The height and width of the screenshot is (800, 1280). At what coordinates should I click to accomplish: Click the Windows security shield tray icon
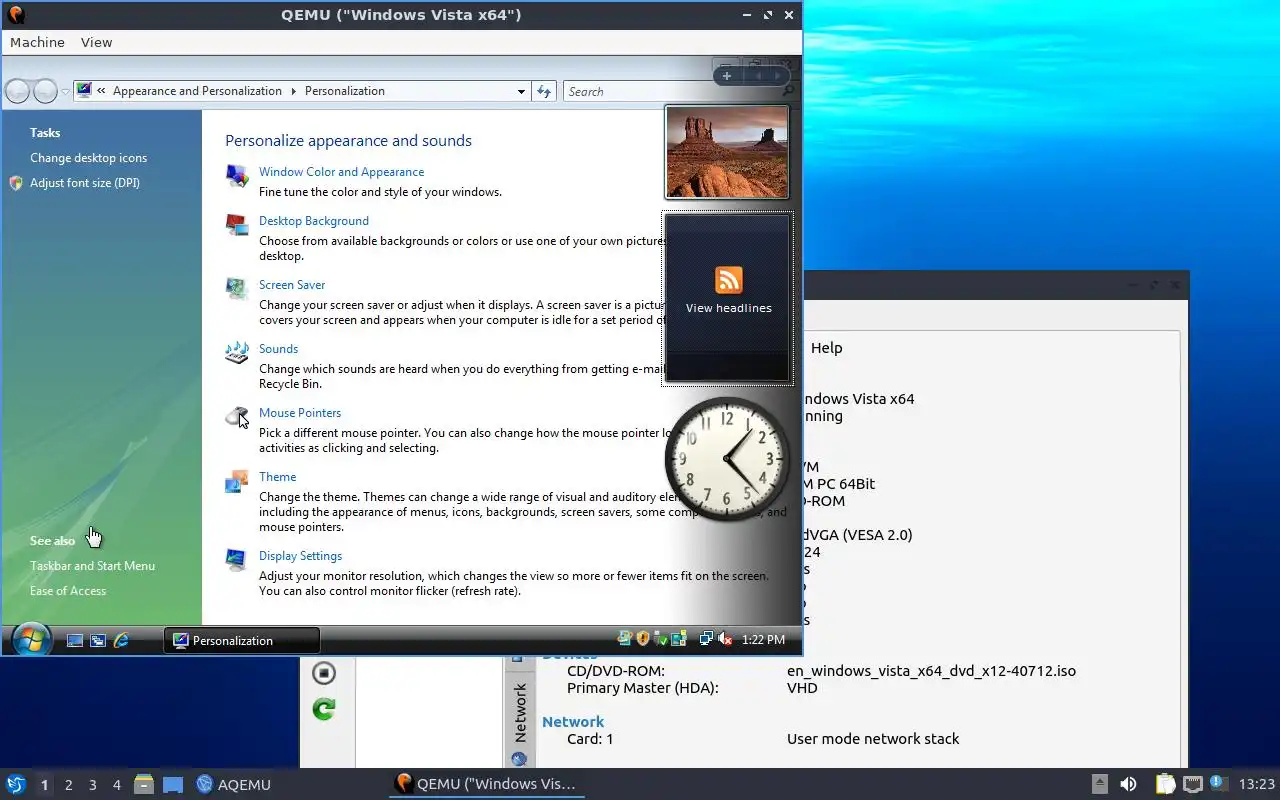pos(643,639)
